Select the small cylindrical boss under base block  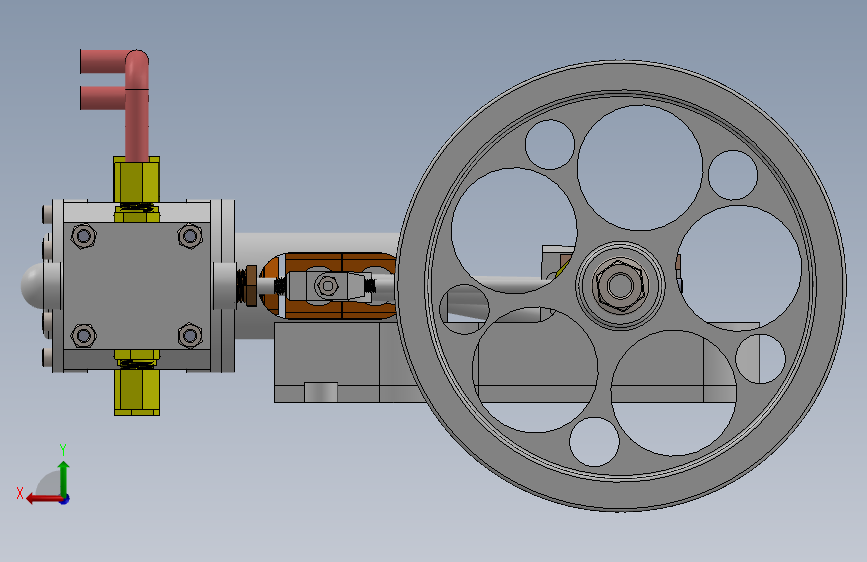321,392
